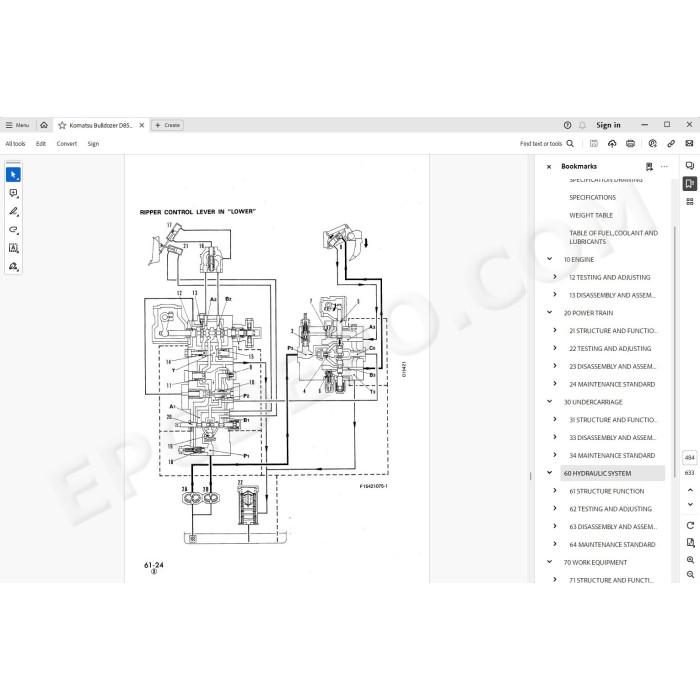Click the Create new tab button
The width and height of the screenshot is (700, 700).
[x=167, y=125]
